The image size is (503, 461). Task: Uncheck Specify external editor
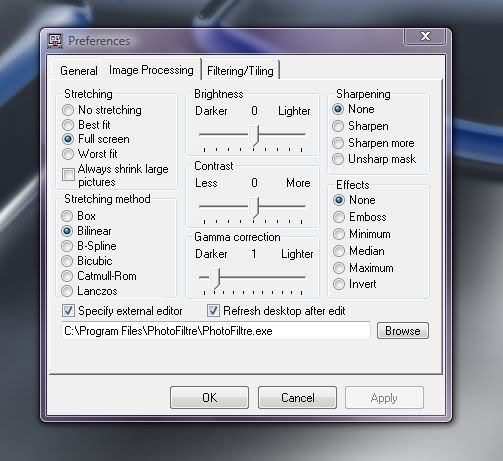(68, 311)
